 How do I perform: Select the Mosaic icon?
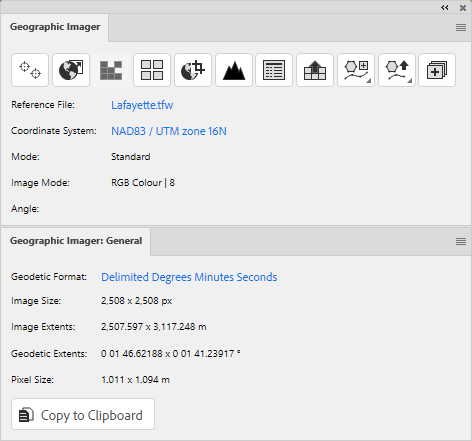click(111, 70)
